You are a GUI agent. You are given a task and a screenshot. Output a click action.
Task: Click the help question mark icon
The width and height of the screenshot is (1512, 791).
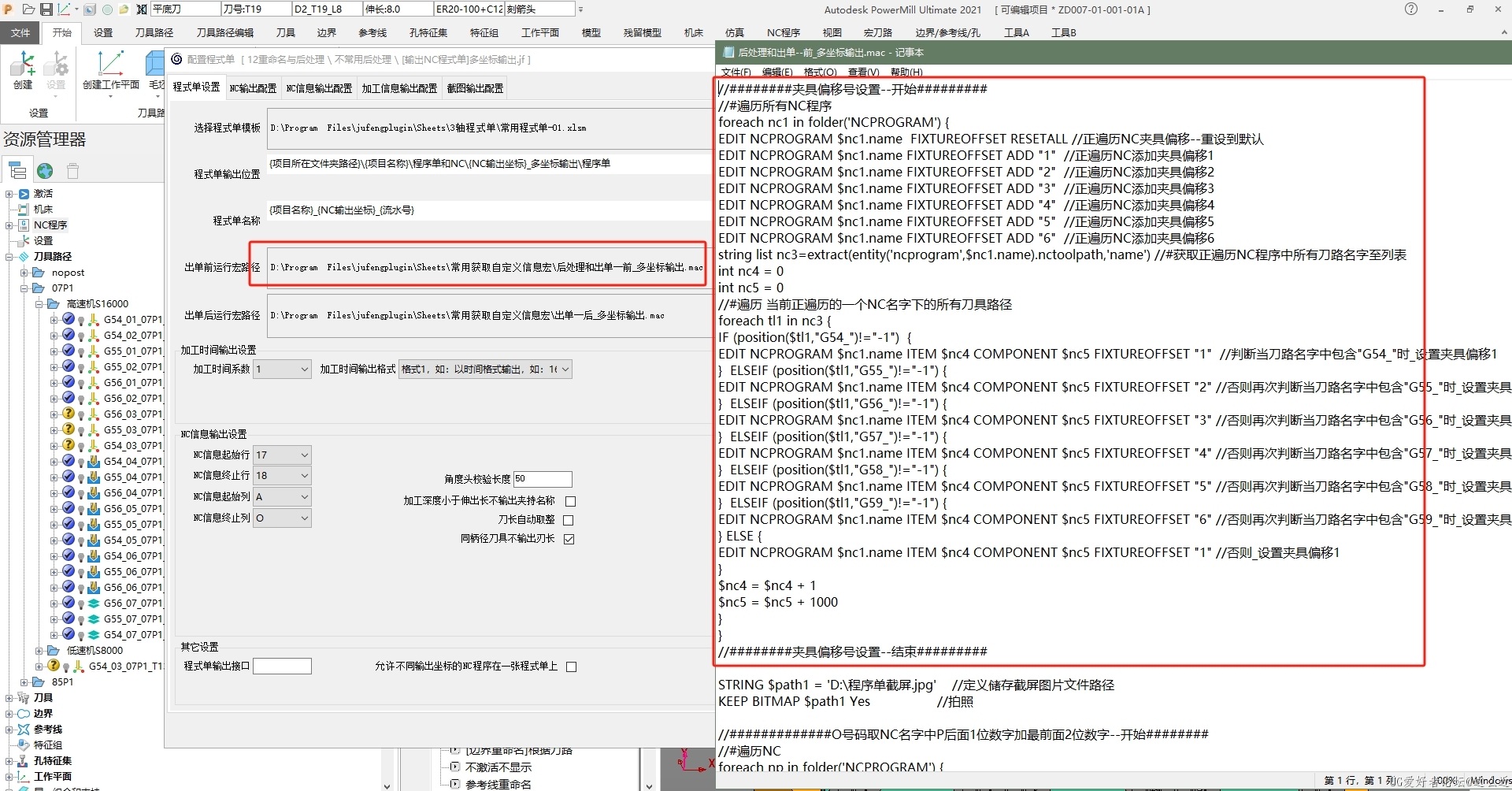tap(1410, 9)
